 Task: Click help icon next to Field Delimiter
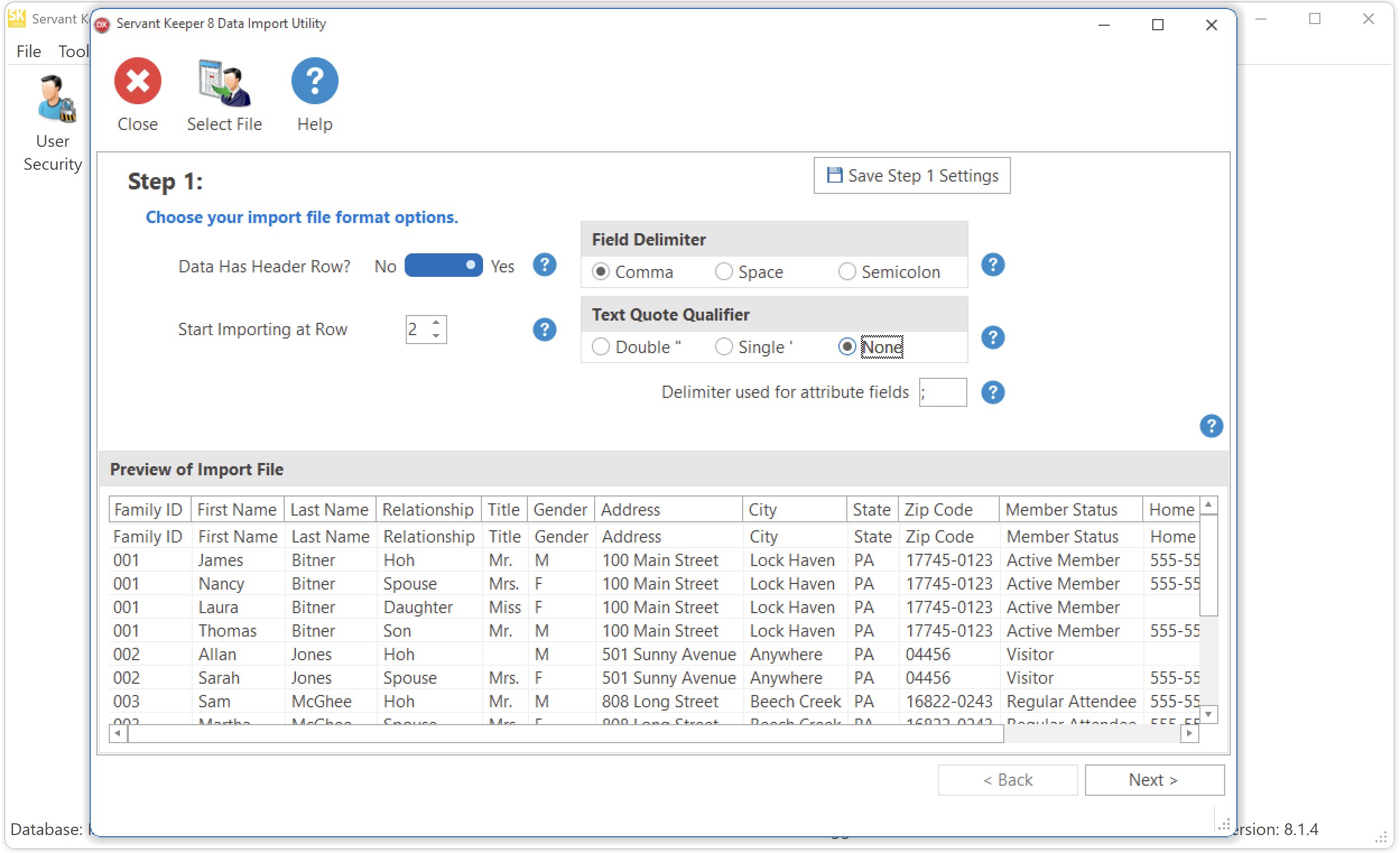coord(992,266)
